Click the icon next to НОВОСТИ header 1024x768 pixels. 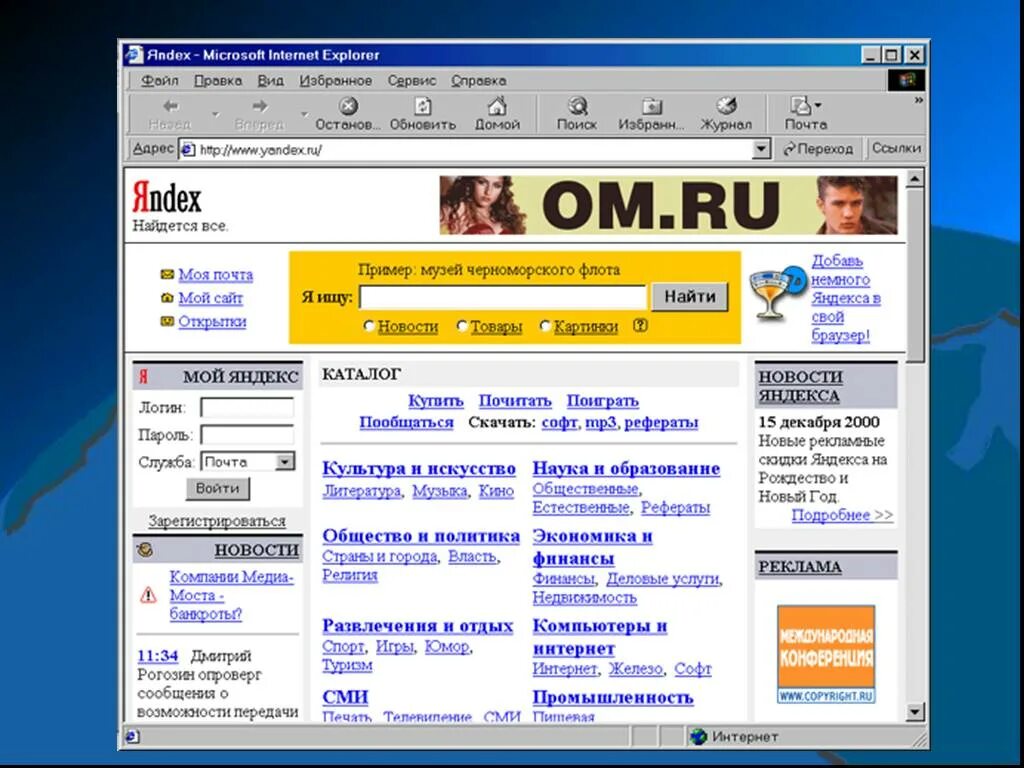pyautogui.click(x=145, y=551)
